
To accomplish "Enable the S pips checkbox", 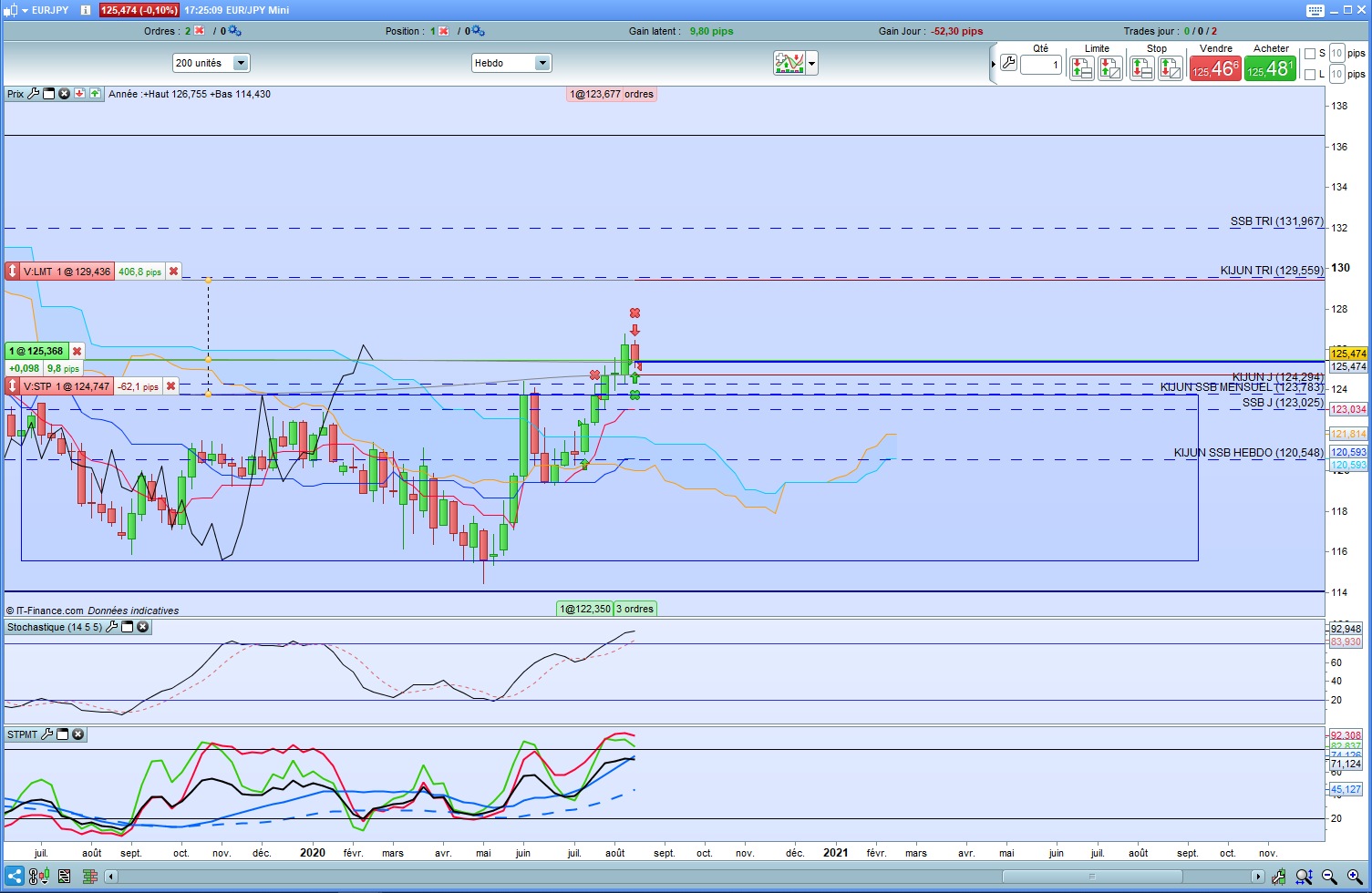I will [1310, 54].
